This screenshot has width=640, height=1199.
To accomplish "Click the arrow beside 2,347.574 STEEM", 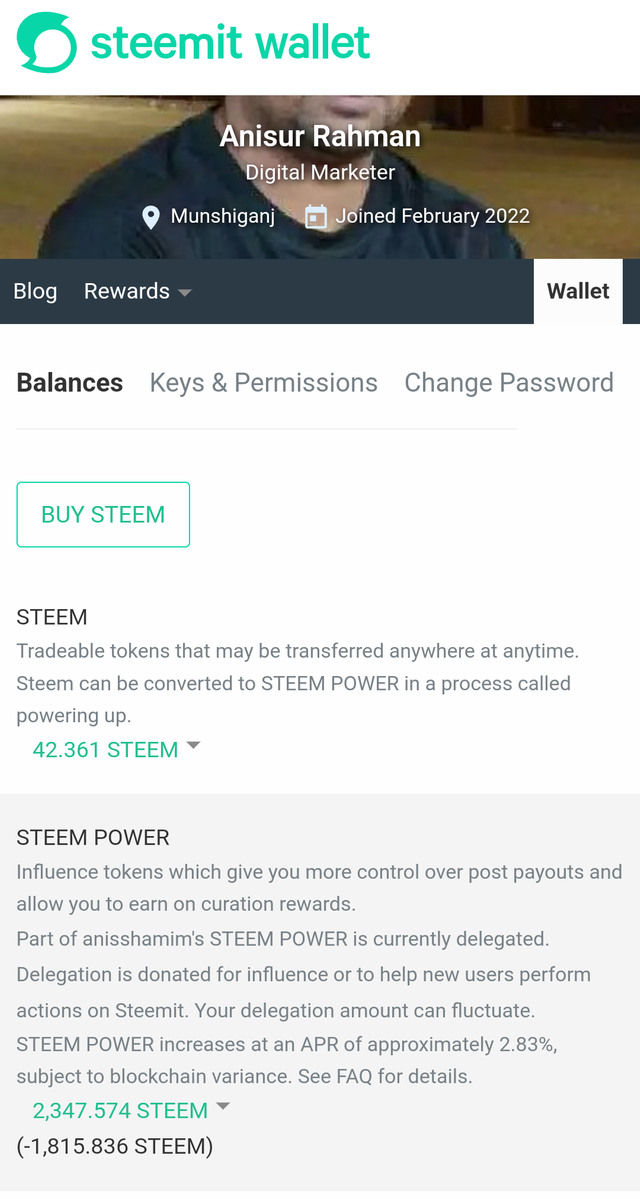I will click(223, 1107).
